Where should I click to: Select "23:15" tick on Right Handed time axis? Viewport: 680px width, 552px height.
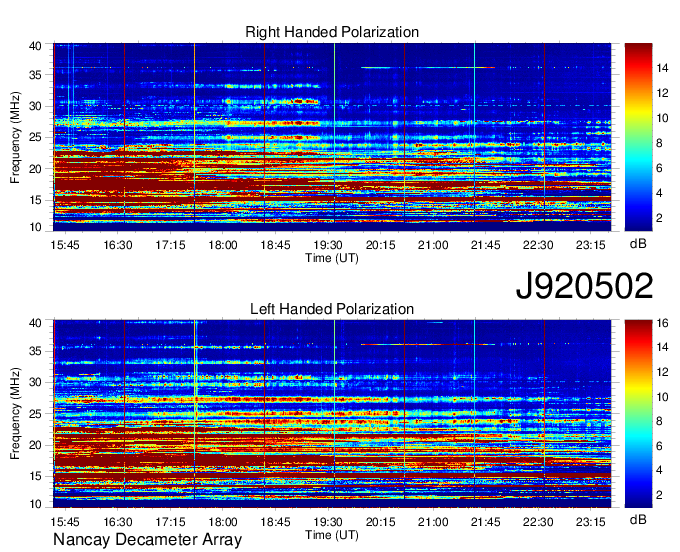pyautogui.click(x=591, y=245)
